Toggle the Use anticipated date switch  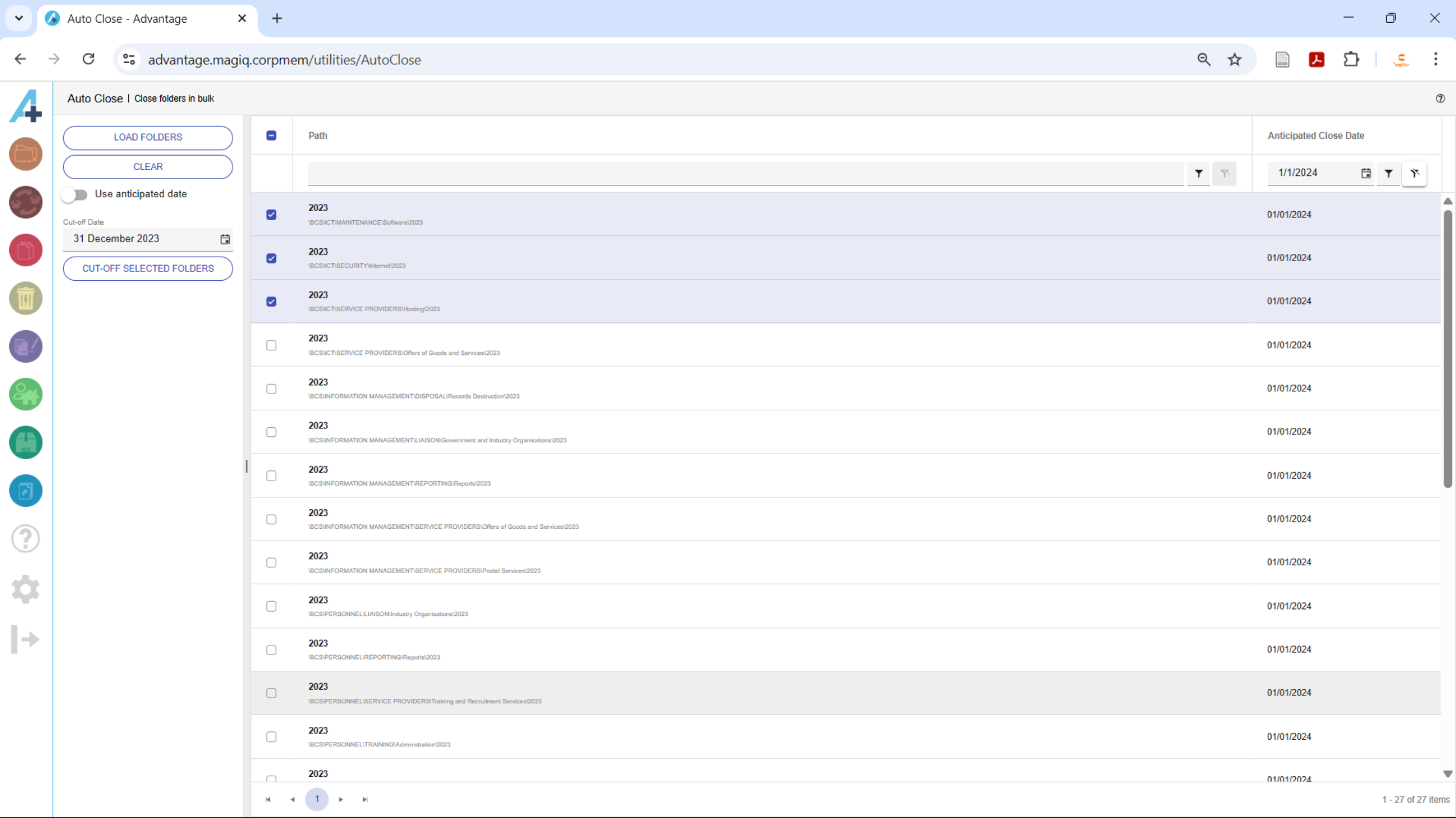[76, 194]
